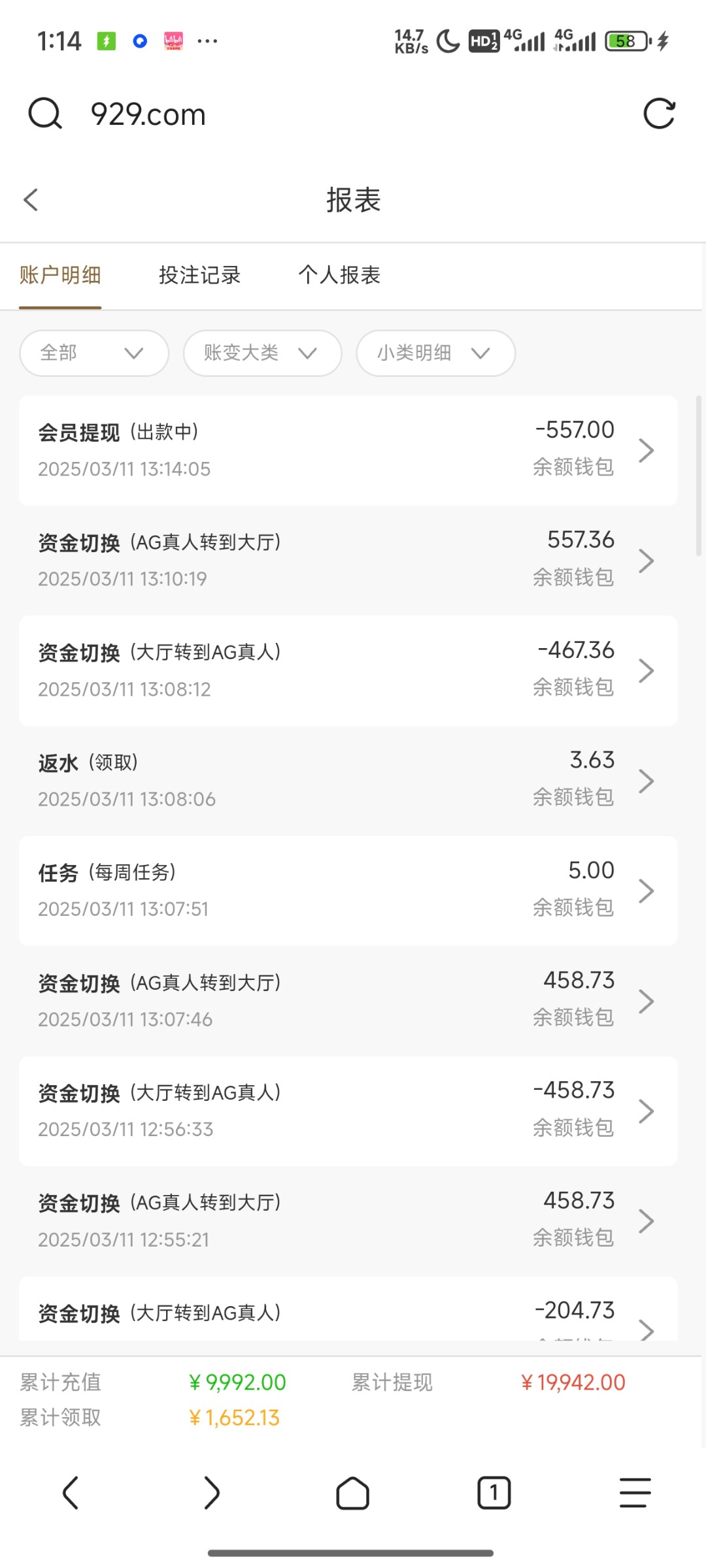Open details arrow for the 557.36 transfer

646,561
